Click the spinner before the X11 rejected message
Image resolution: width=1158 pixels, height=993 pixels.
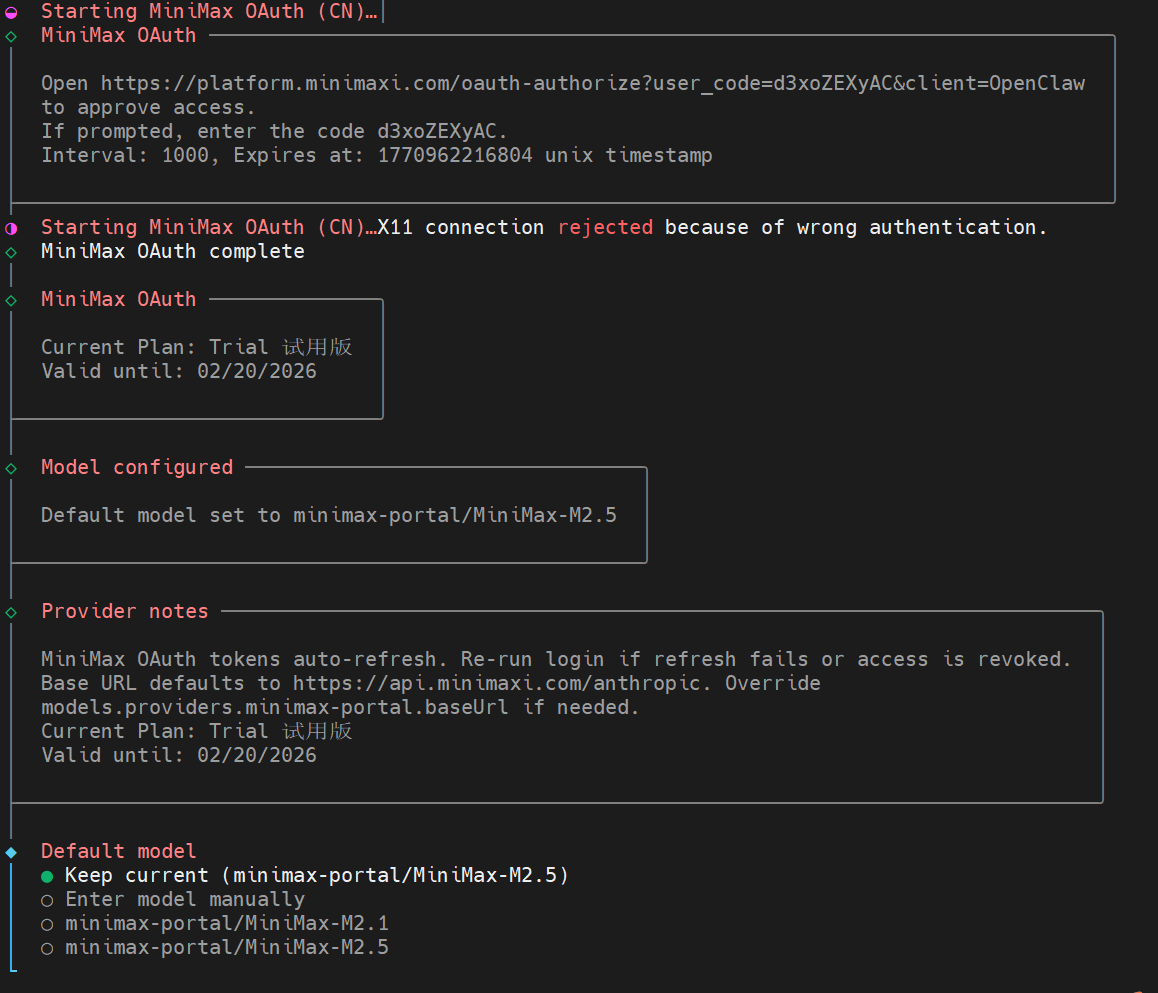point(11,228)
